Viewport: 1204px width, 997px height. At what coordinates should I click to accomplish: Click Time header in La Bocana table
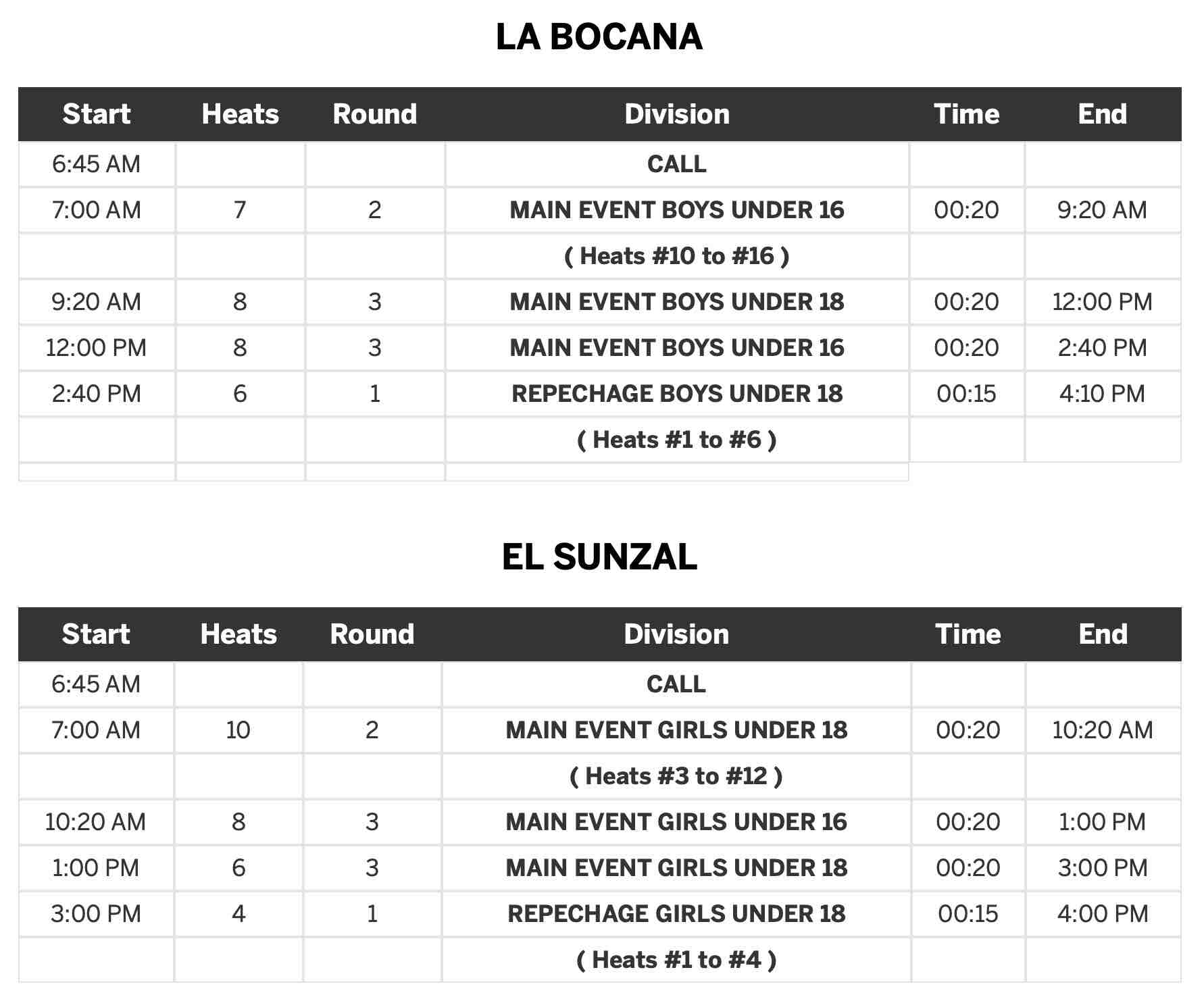tap(966, 114)
